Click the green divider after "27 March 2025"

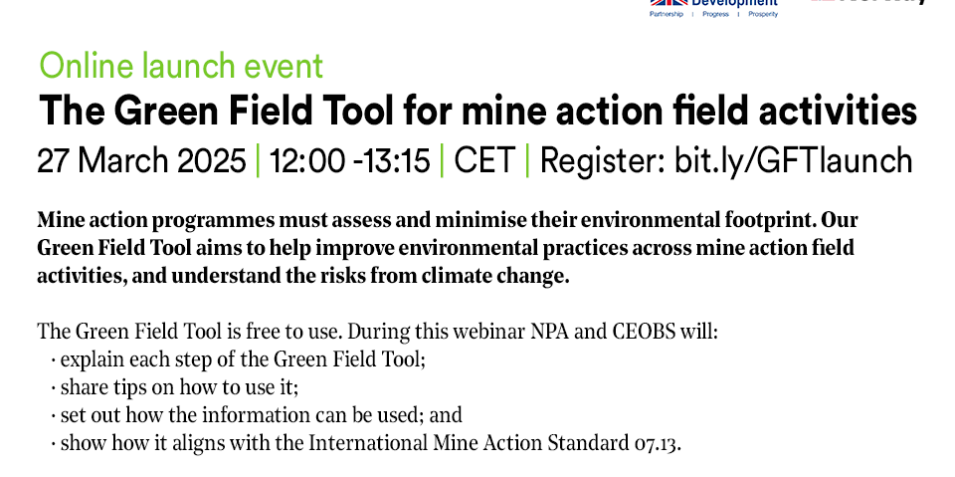(x=258, y=161)
